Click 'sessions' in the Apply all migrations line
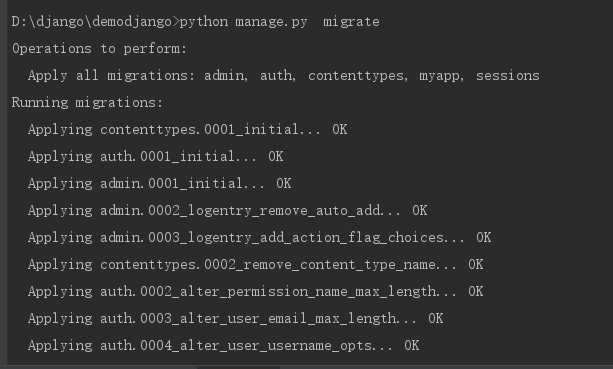Screen dimensions: 613x369 507,75
